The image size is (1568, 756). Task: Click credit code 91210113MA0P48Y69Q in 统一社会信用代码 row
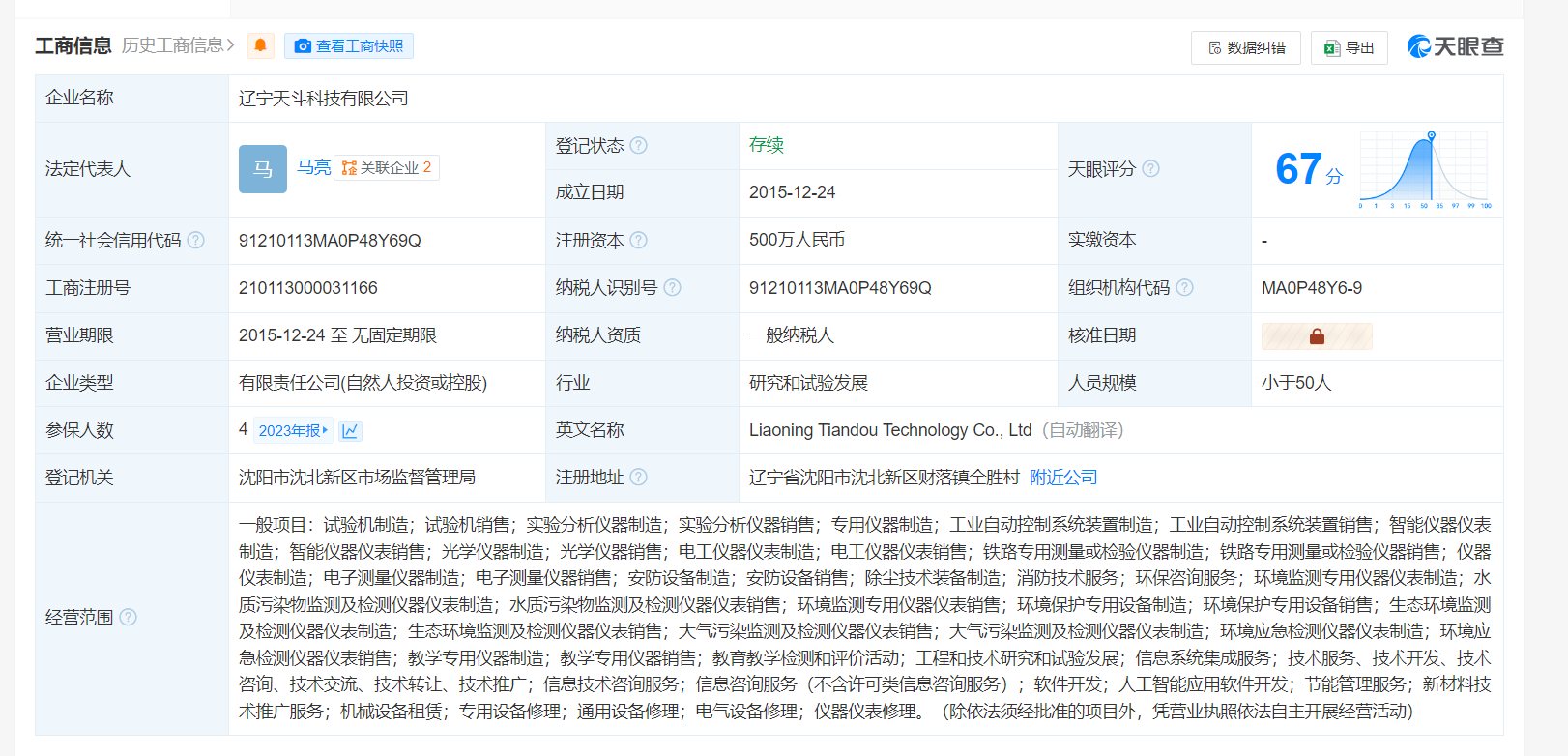pos(330,240)
